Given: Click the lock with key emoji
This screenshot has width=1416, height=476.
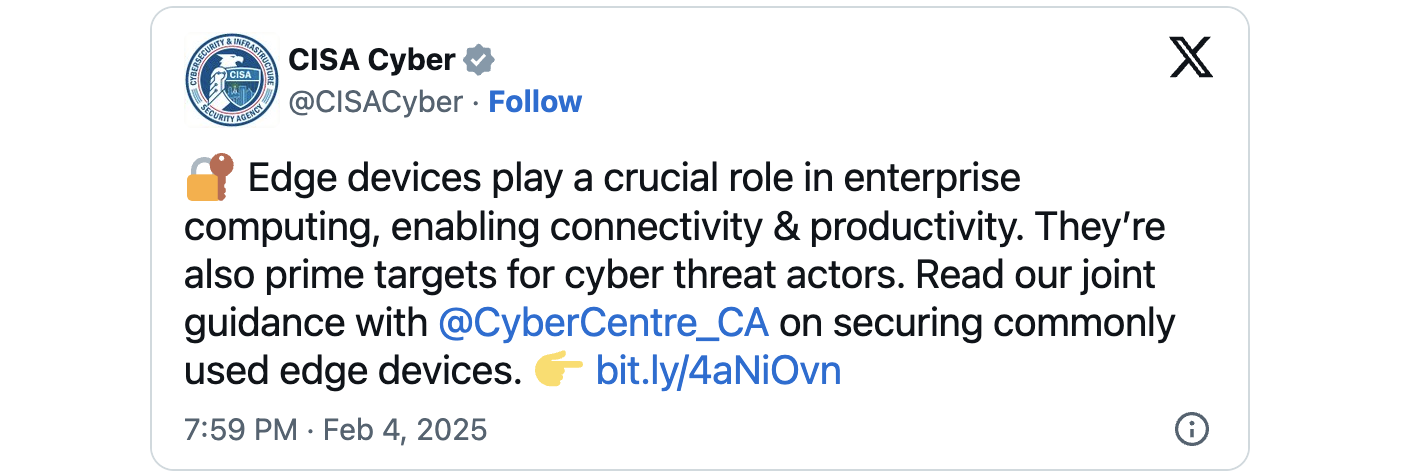Looking at the screenshot, I should tap(209, 178).
